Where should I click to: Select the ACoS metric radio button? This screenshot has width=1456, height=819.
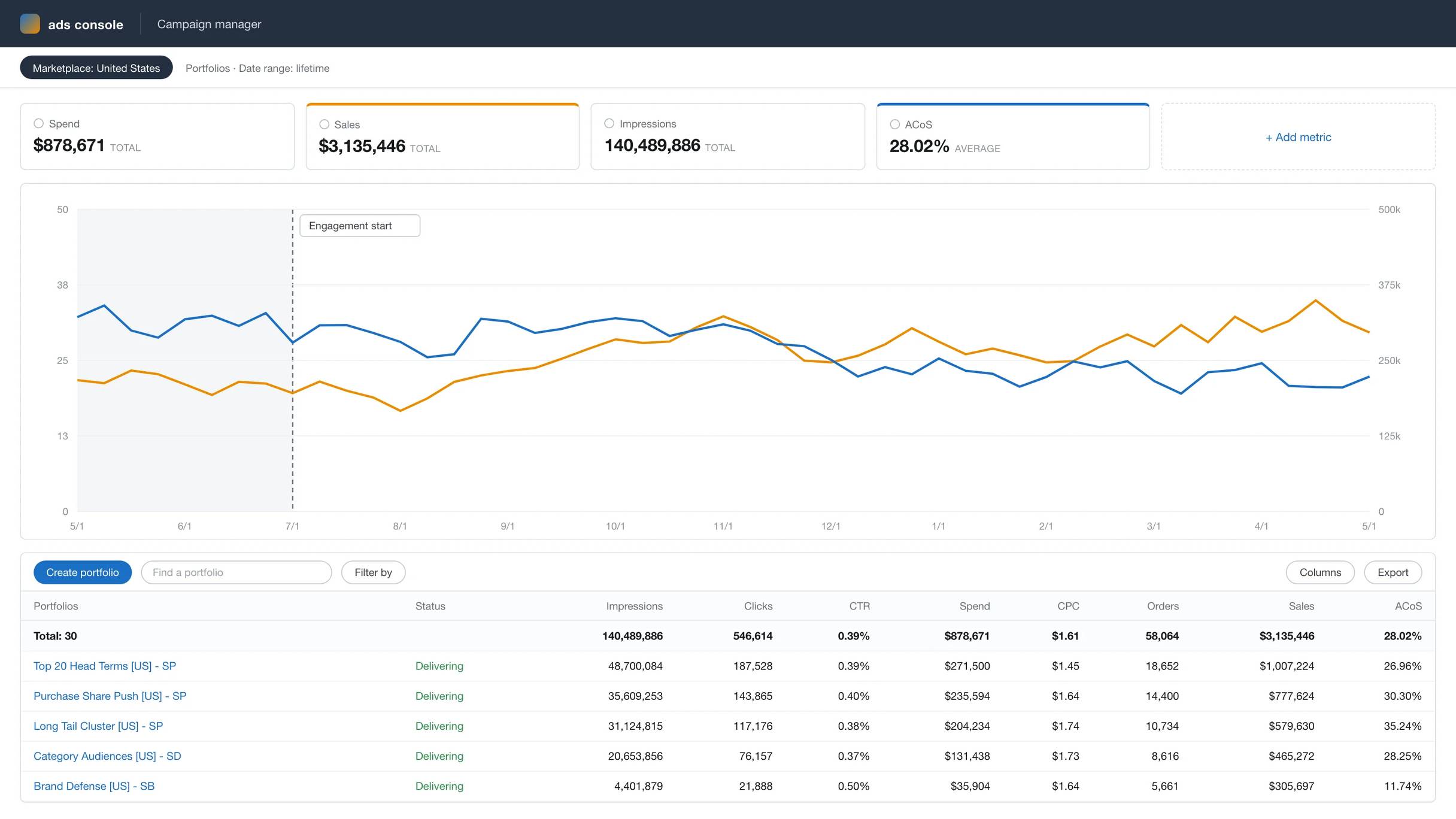click(895, 124)
